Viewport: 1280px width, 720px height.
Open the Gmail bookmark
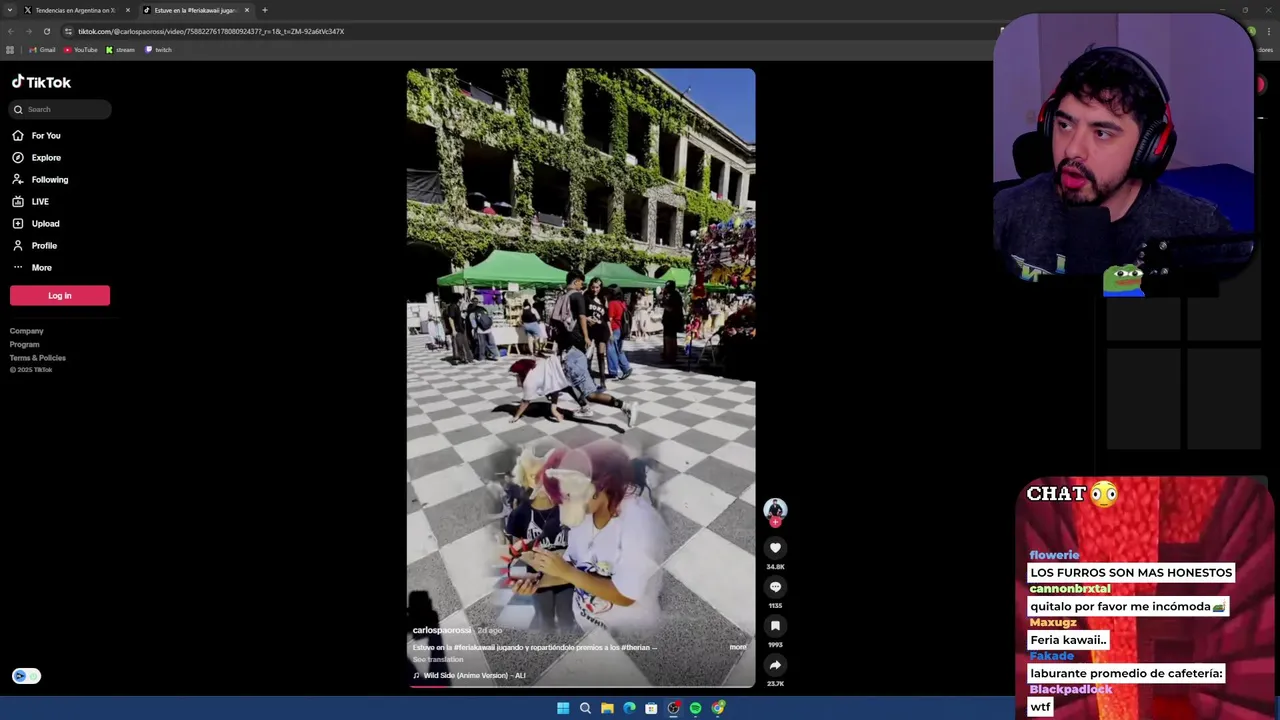coord(42,50)
